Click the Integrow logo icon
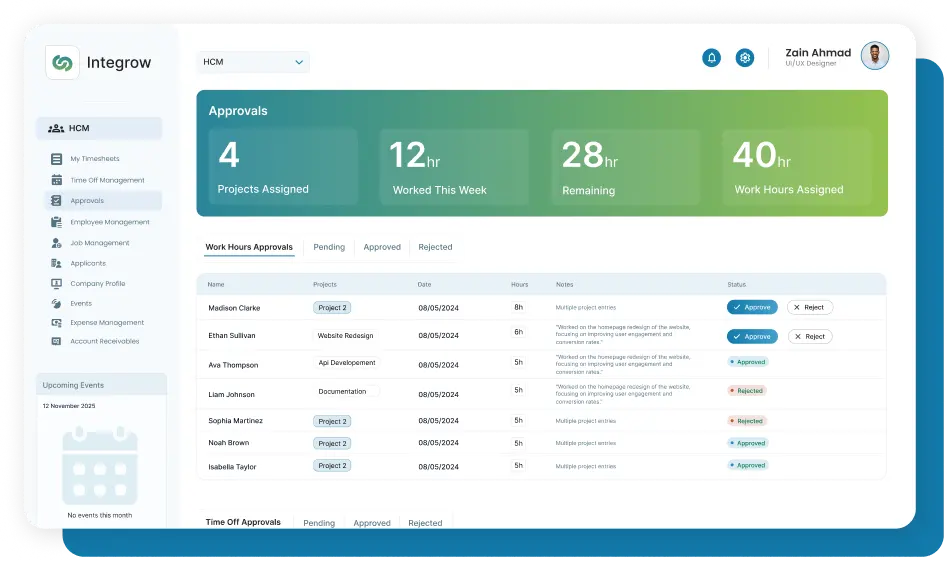Screen dimensions: 948x561 click(62, 63)
